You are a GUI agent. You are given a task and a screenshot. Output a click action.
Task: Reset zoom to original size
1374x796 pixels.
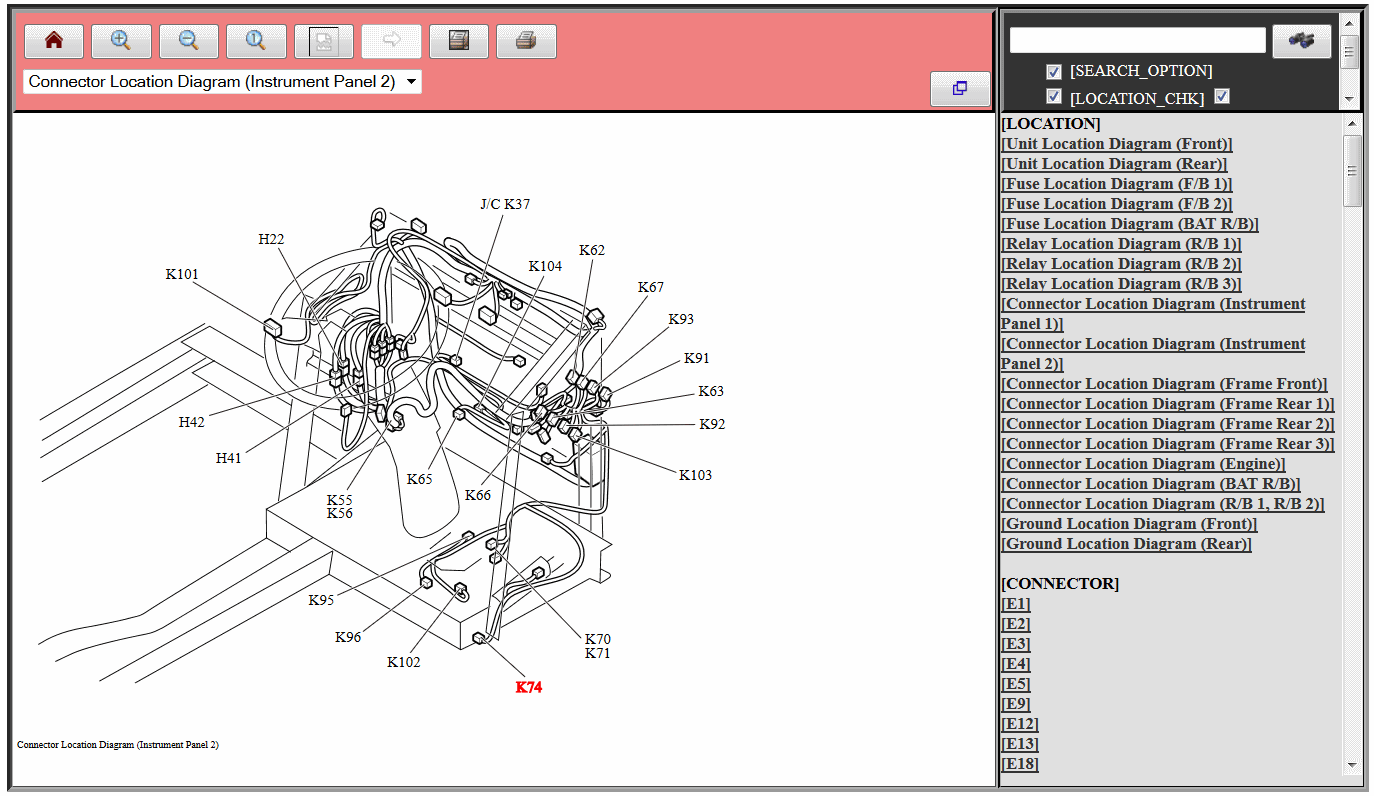pos(256,41)
